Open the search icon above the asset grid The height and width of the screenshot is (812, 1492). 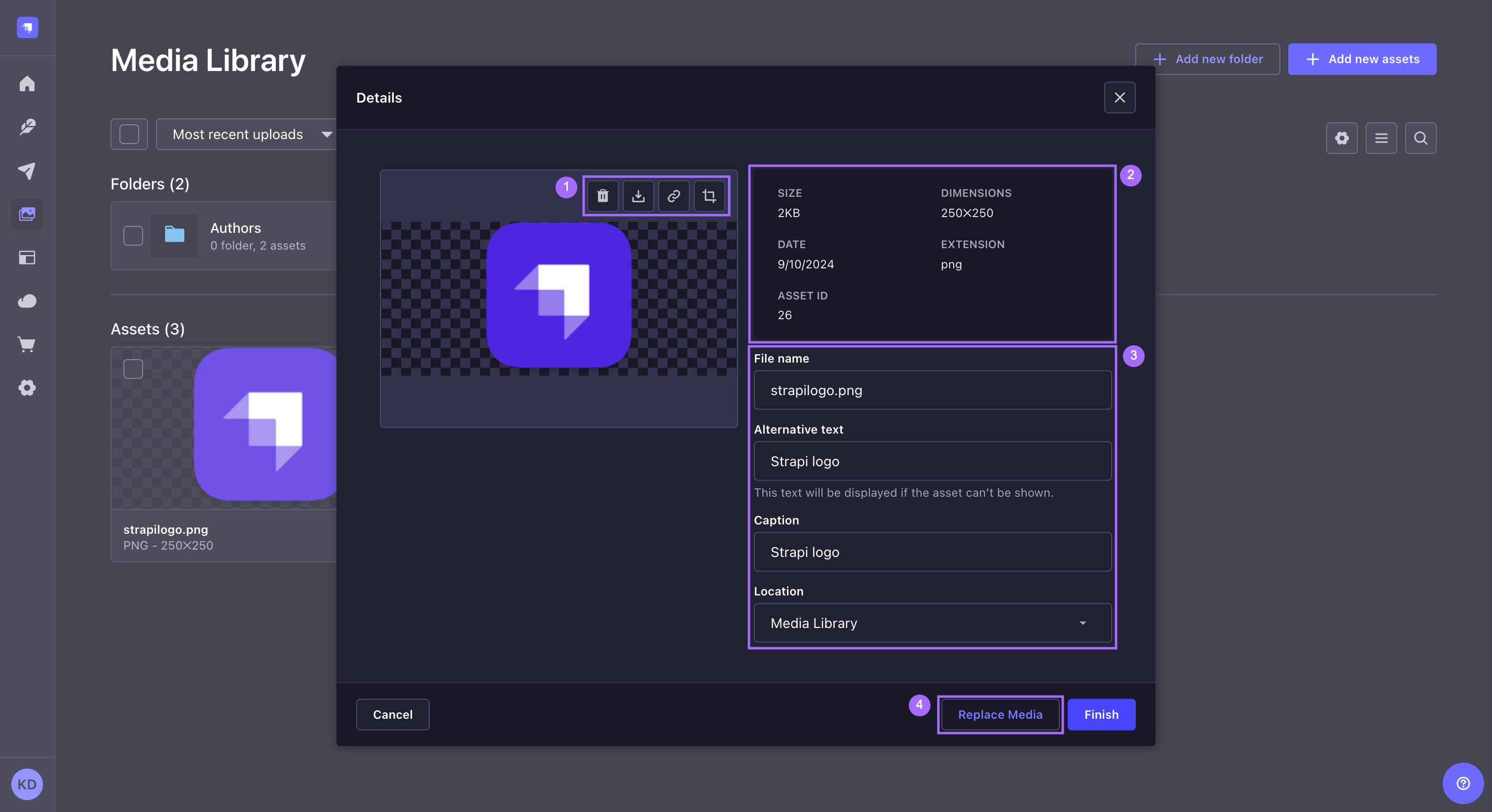pyautogui.click(x=1421, y=138)
